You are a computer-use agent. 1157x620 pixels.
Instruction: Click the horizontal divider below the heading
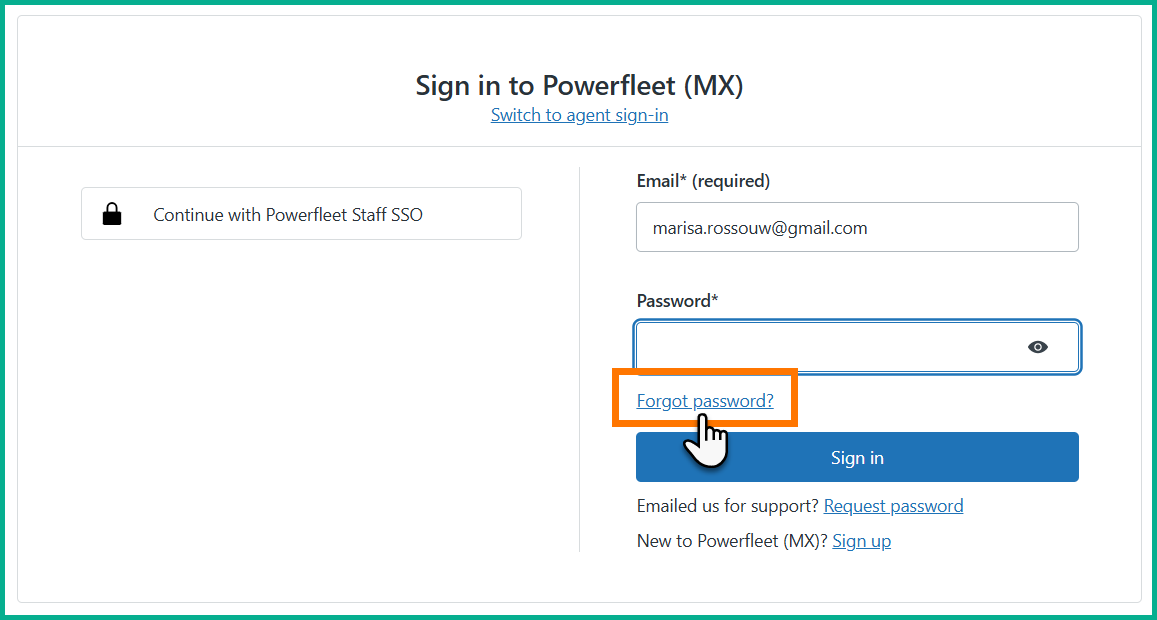(x=300, y=147)
